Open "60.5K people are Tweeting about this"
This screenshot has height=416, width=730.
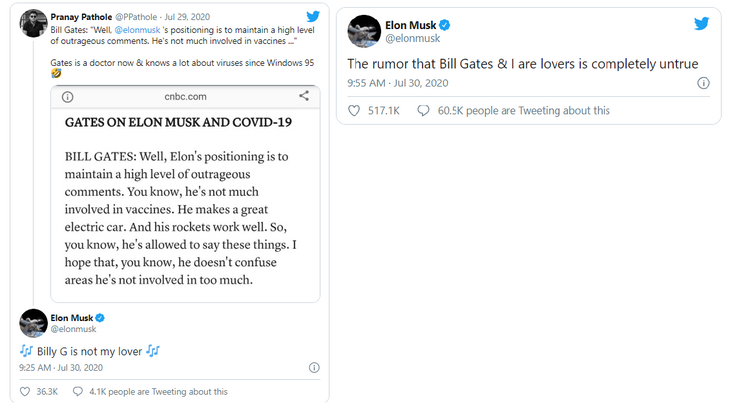tap(523, 110)
